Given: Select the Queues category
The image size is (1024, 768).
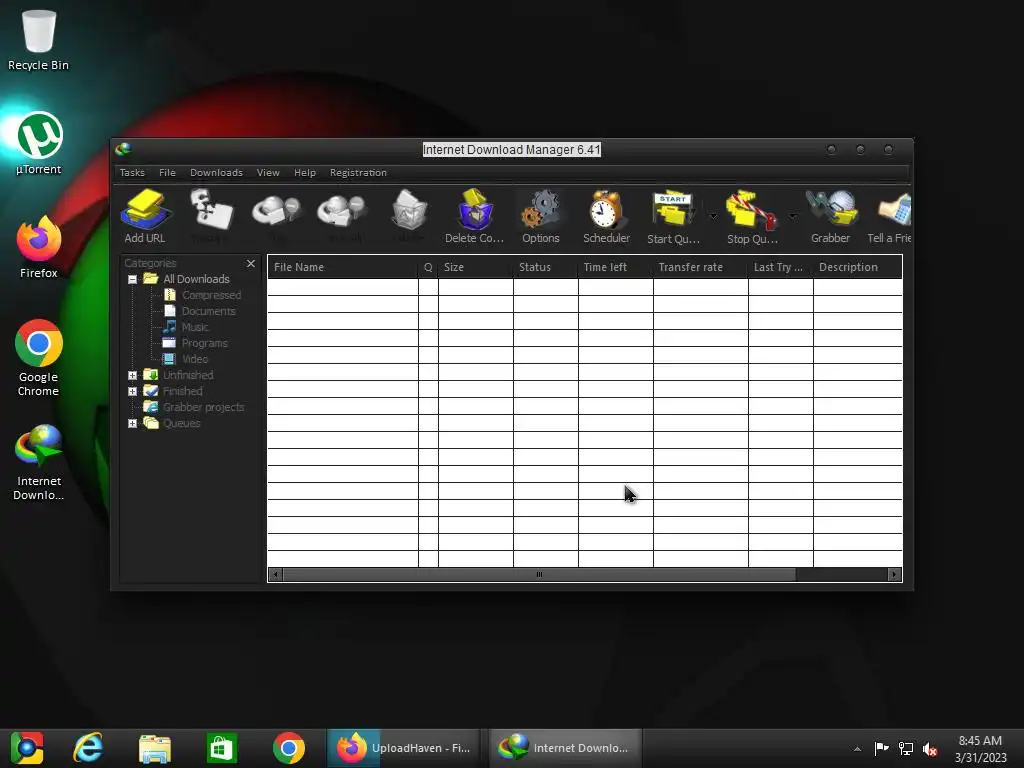Looking at the screenshot, I should (182, 423).
